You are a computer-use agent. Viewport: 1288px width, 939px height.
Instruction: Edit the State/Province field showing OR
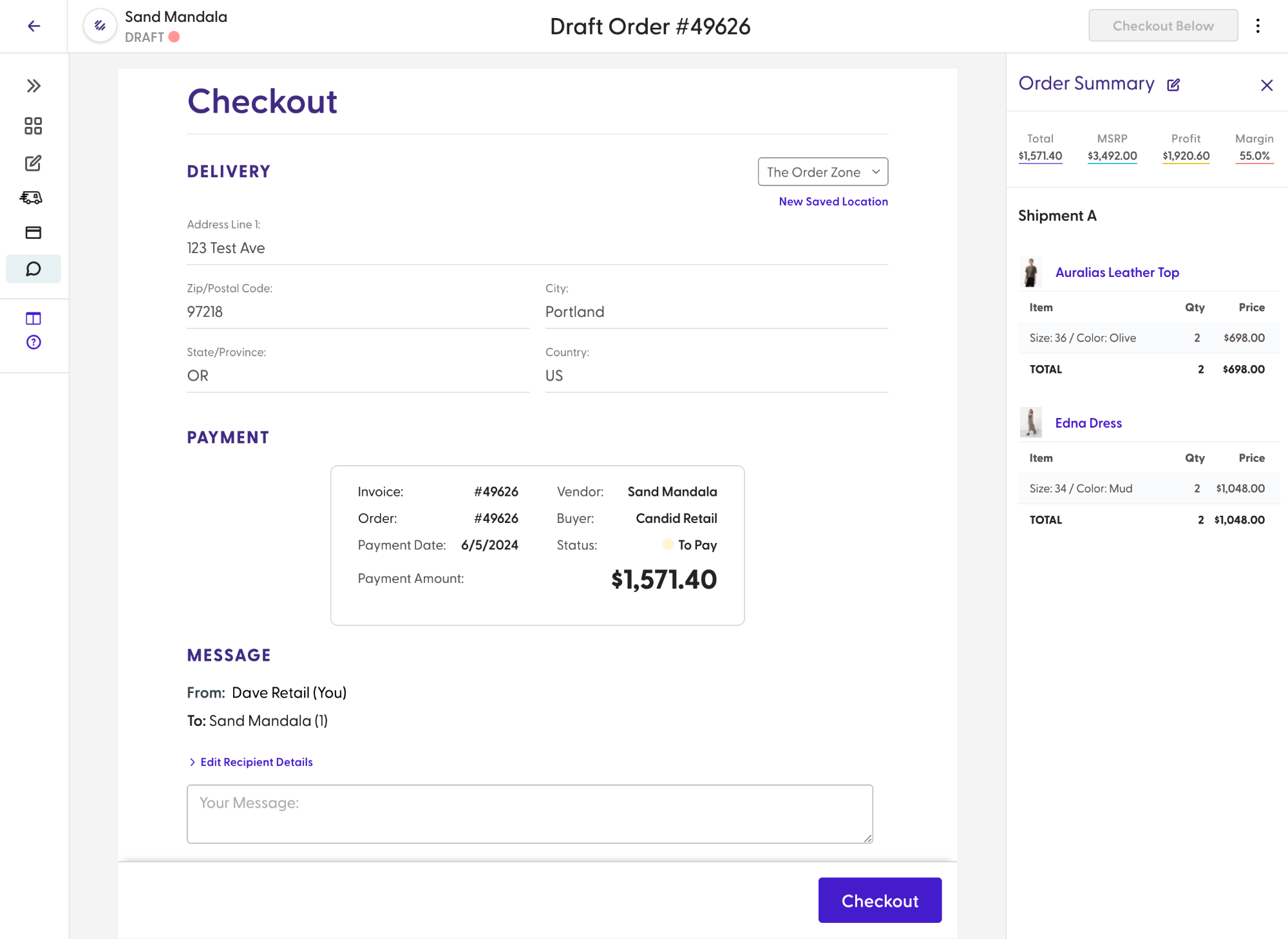[358, 375]
